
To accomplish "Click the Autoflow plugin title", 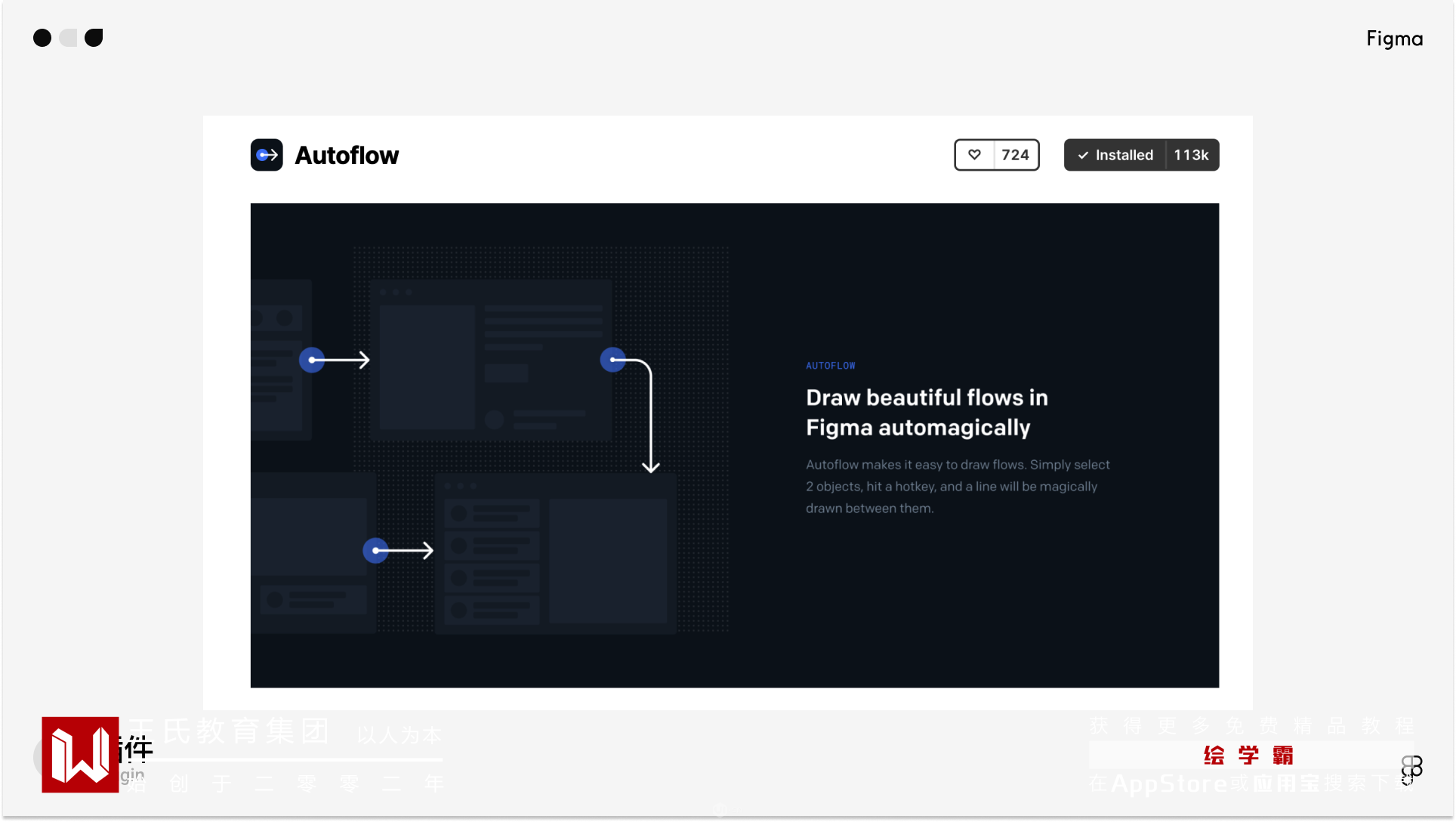I will click(347, 155).
